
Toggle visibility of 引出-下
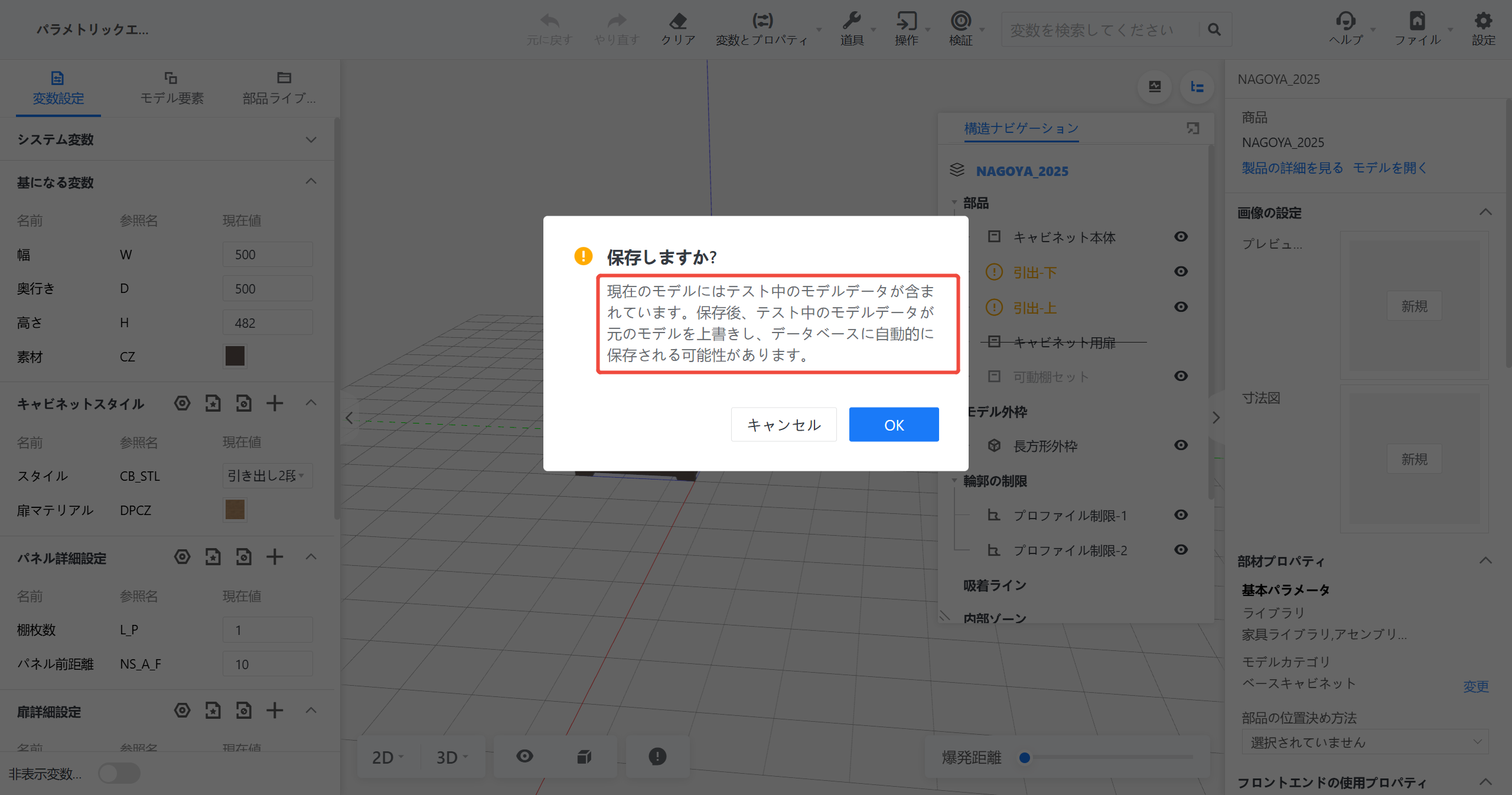coord(1181,272)
